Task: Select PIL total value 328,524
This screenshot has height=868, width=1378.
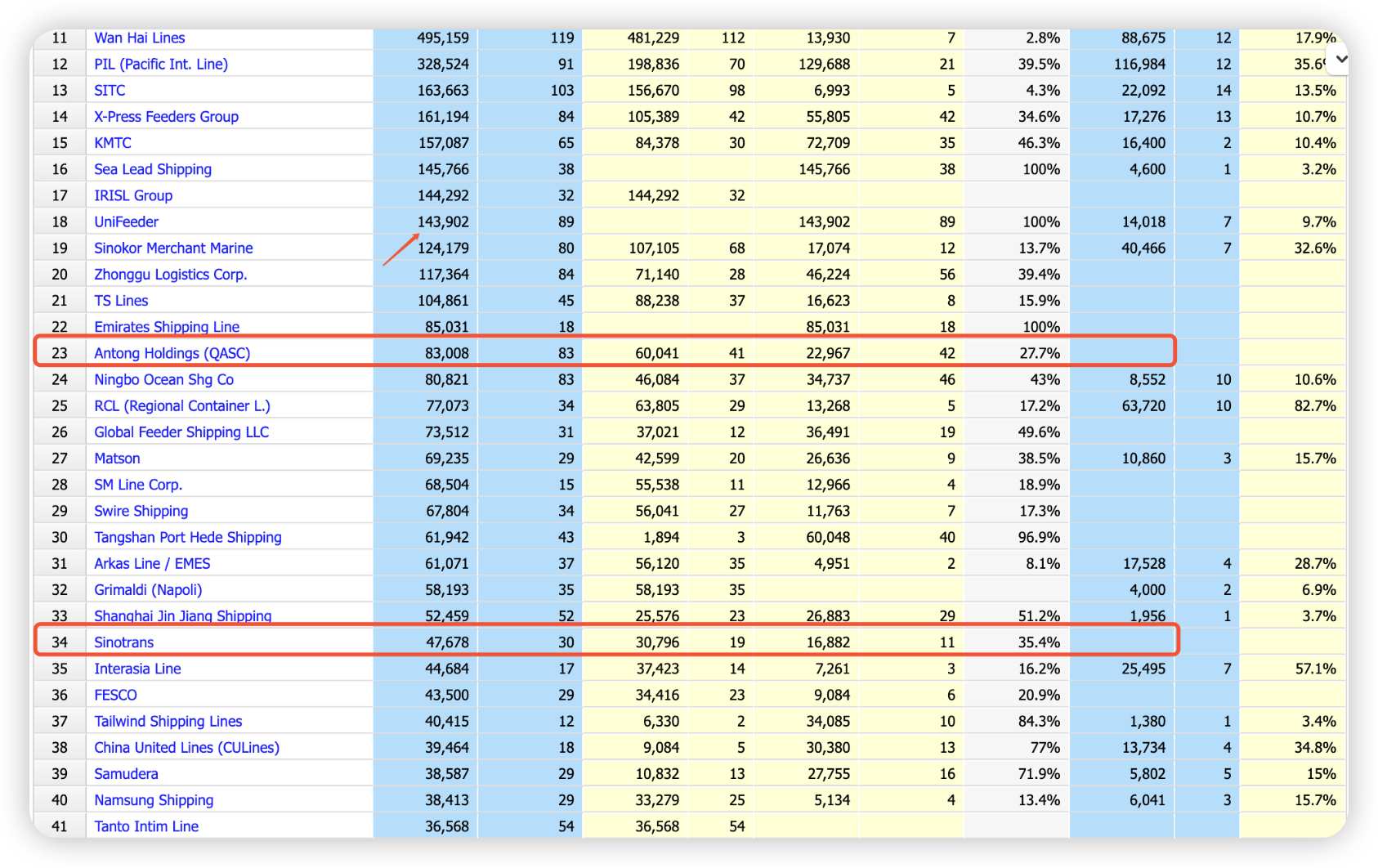Action: click(443, 64)
